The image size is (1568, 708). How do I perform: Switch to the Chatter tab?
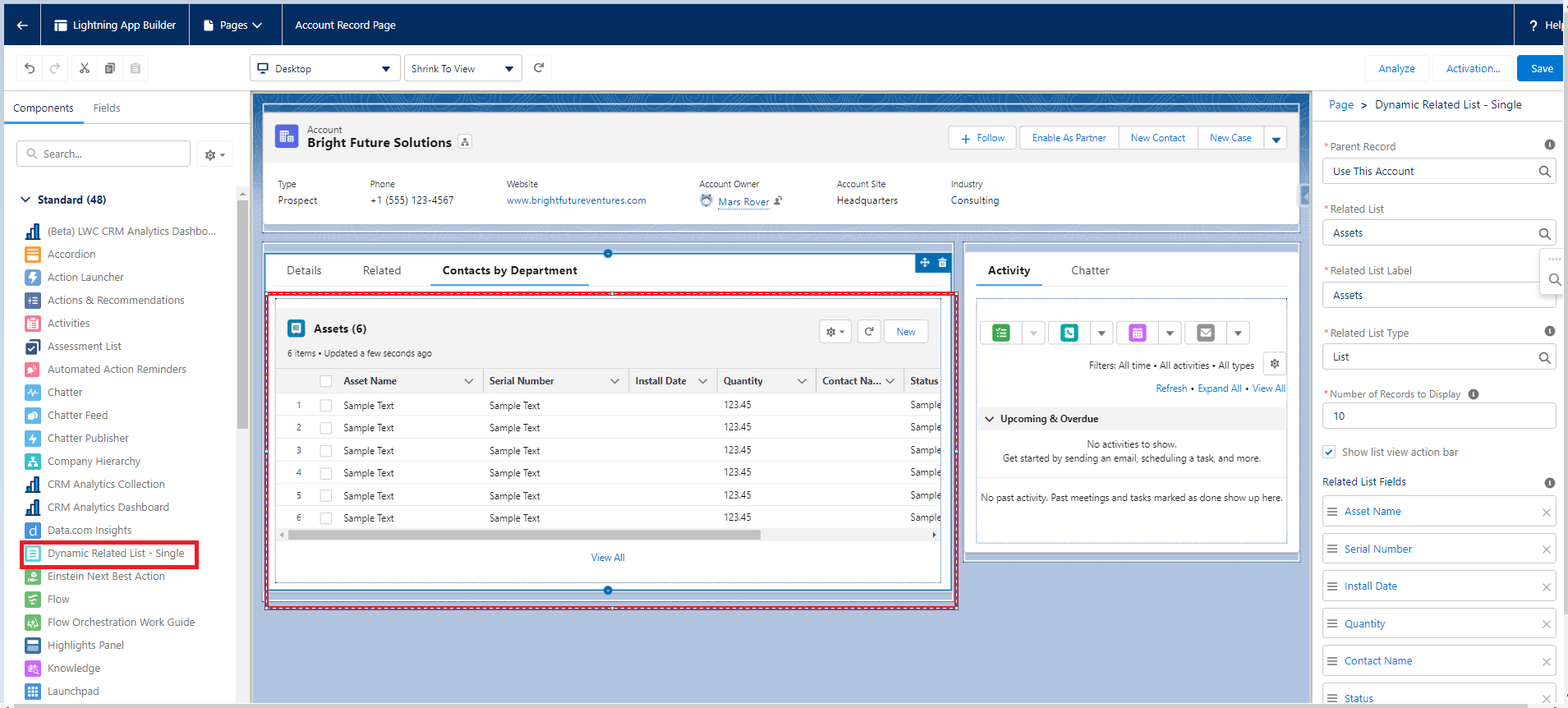[x=1090, y=271]
